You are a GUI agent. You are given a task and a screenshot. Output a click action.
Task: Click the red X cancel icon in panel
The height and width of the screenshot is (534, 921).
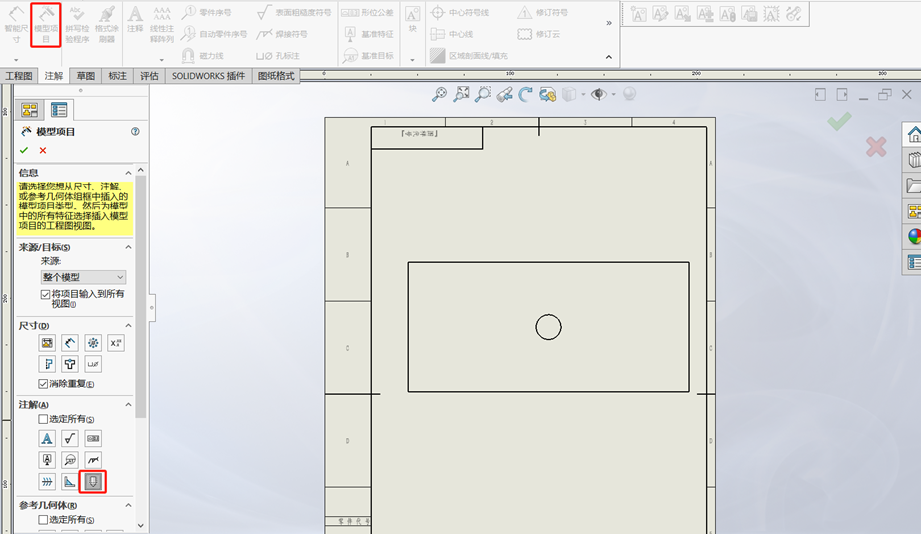[x=43, y=150]
